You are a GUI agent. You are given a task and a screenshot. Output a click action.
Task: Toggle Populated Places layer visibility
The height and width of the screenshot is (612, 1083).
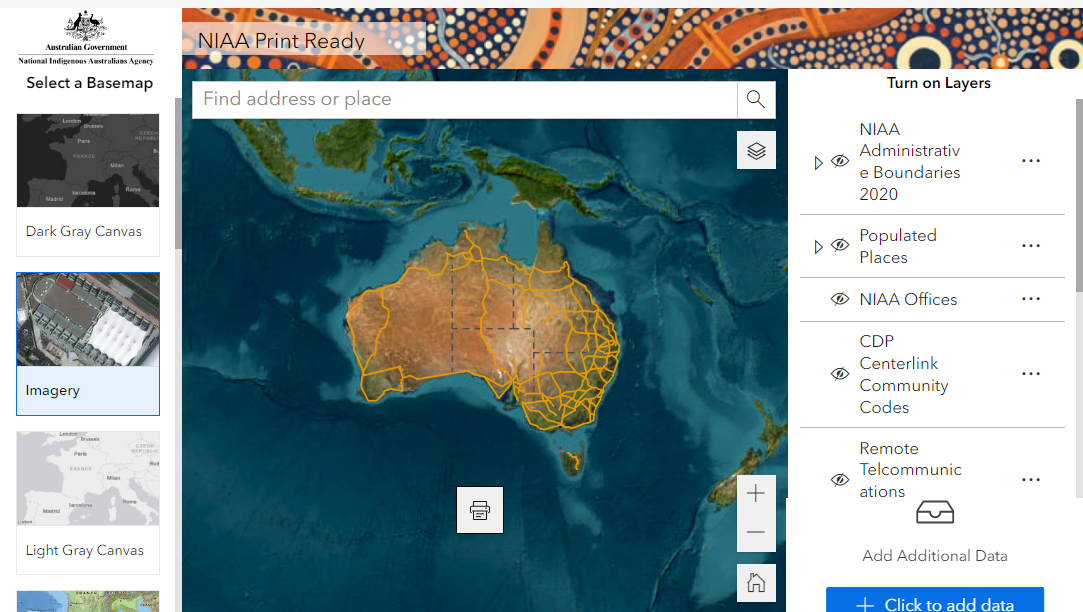(840, 245)
